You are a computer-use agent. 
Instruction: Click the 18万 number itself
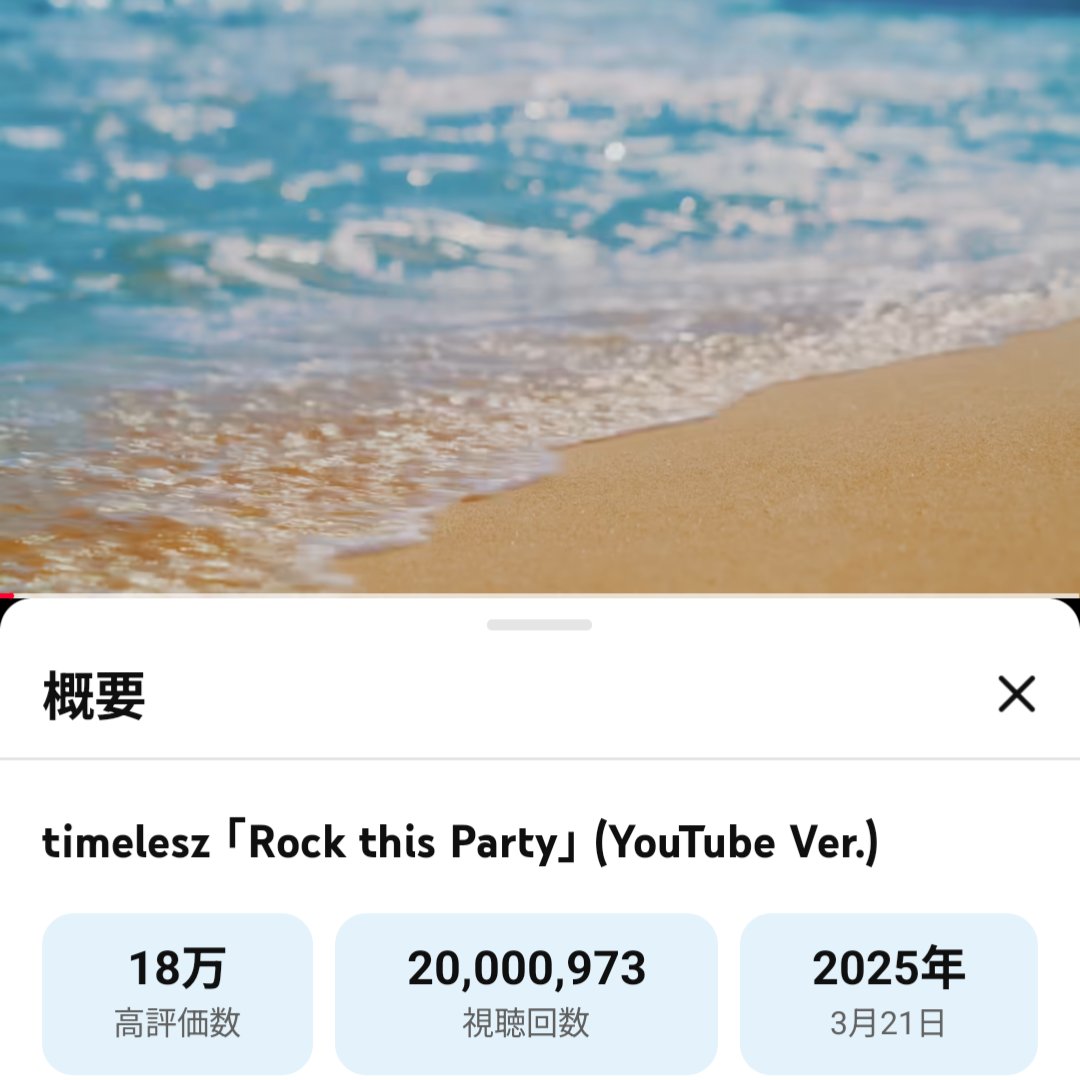click(x=178, y=968)
